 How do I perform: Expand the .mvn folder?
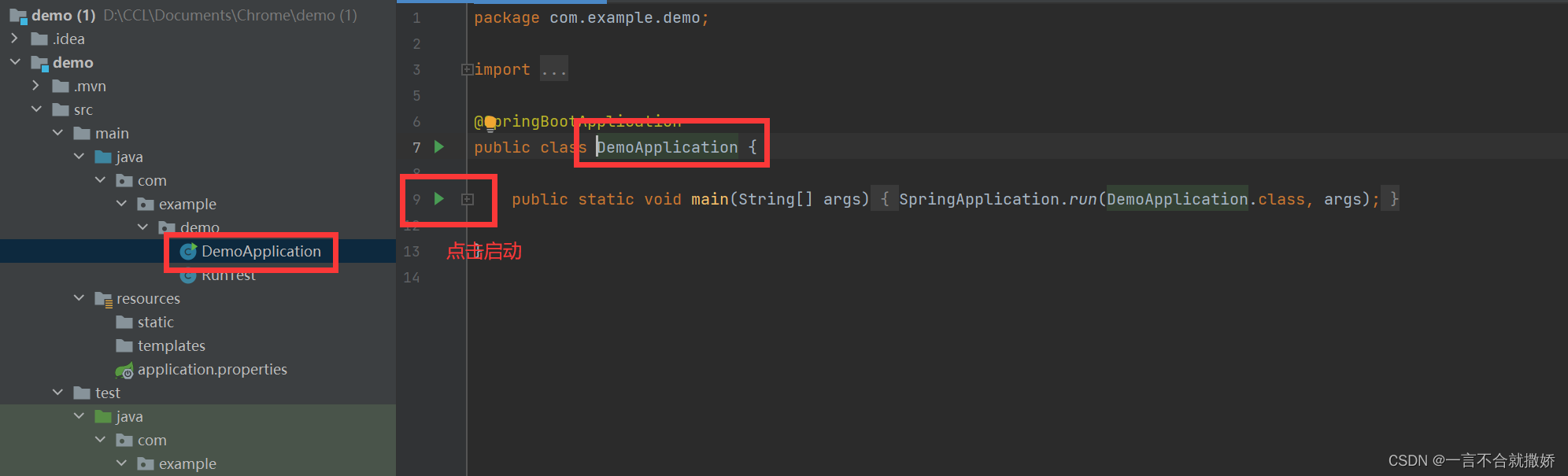35,85
